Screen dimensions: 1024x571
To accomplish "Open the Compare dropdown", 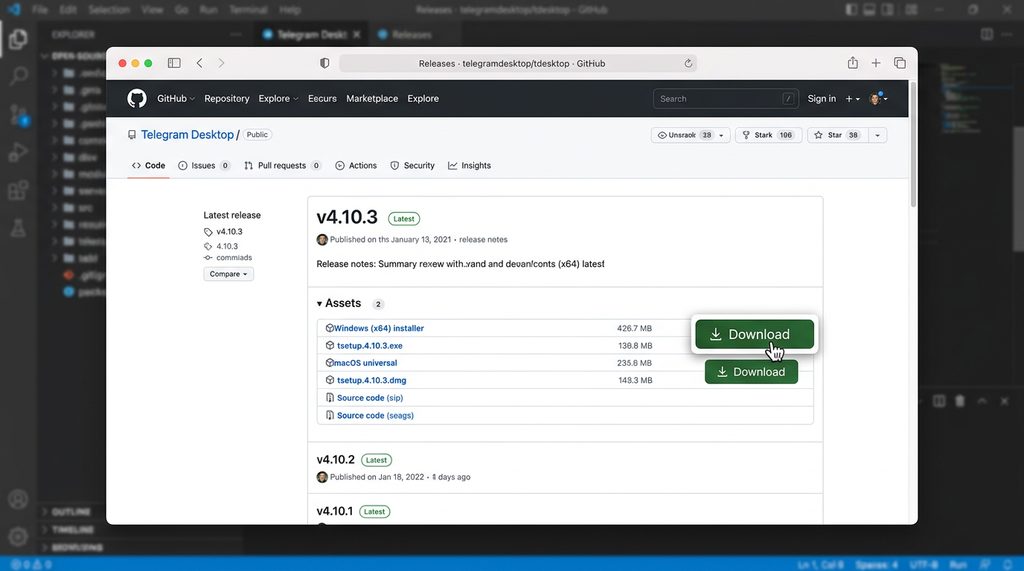I will click(x=229, y=274).
